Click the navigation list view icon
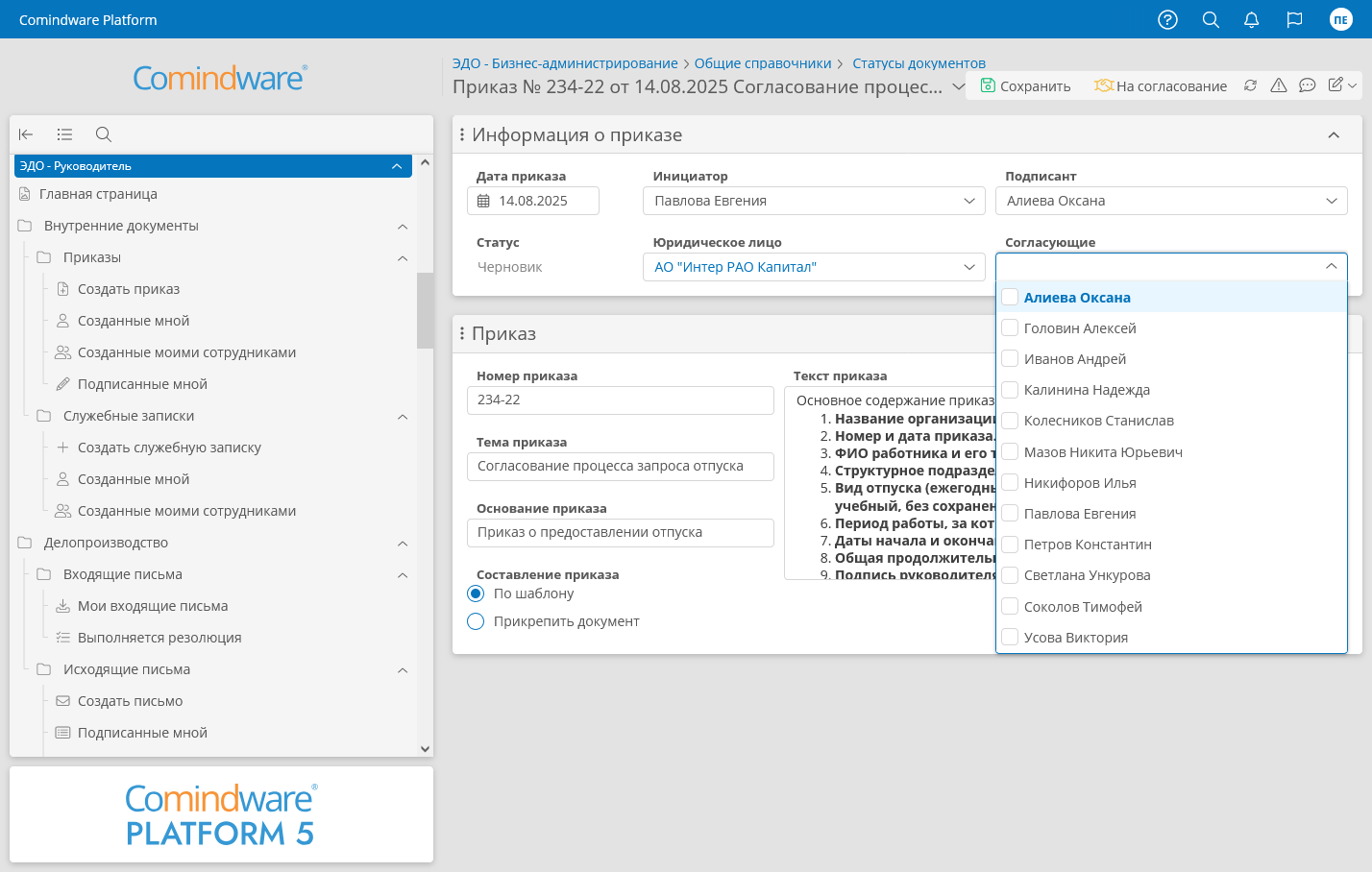The image size is (1372, 872). (64, 134)
